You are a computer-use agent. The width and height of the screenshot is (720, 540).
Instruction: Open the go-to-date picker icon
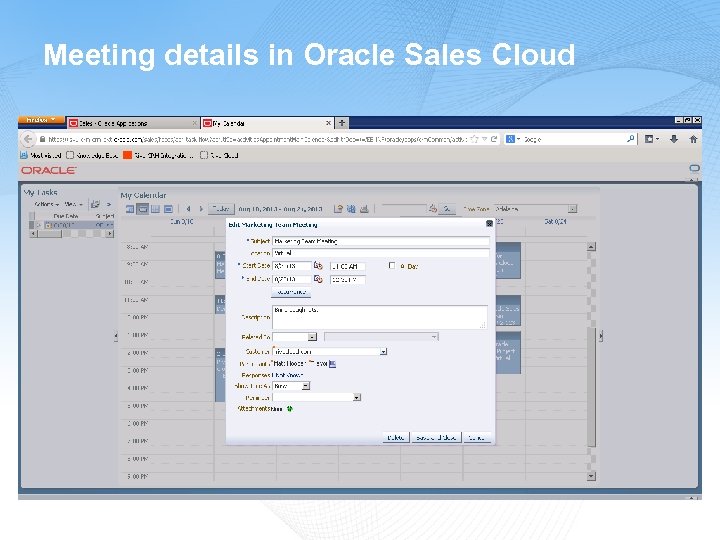point(433,209)
